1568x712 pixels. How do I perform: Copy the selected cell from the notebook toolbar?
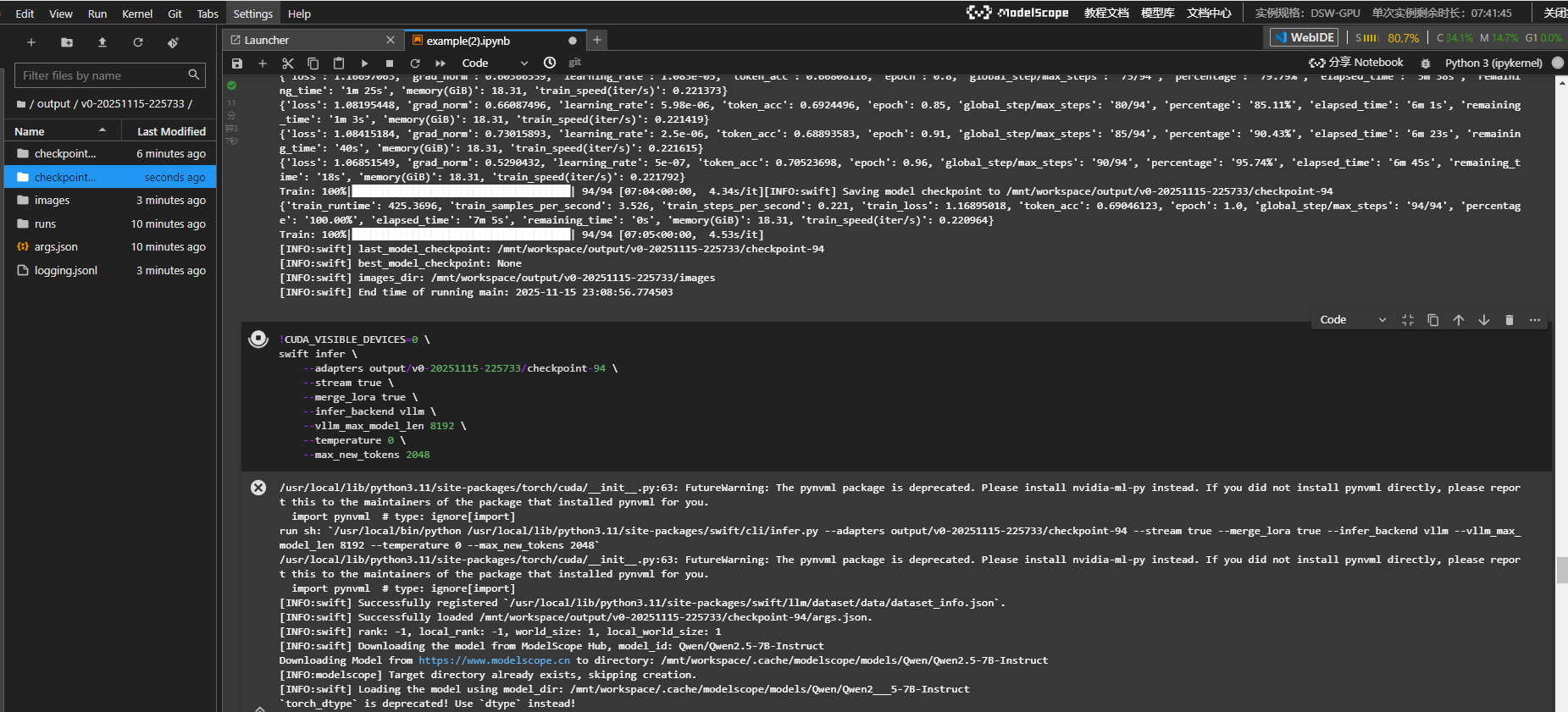coord(313,63)
